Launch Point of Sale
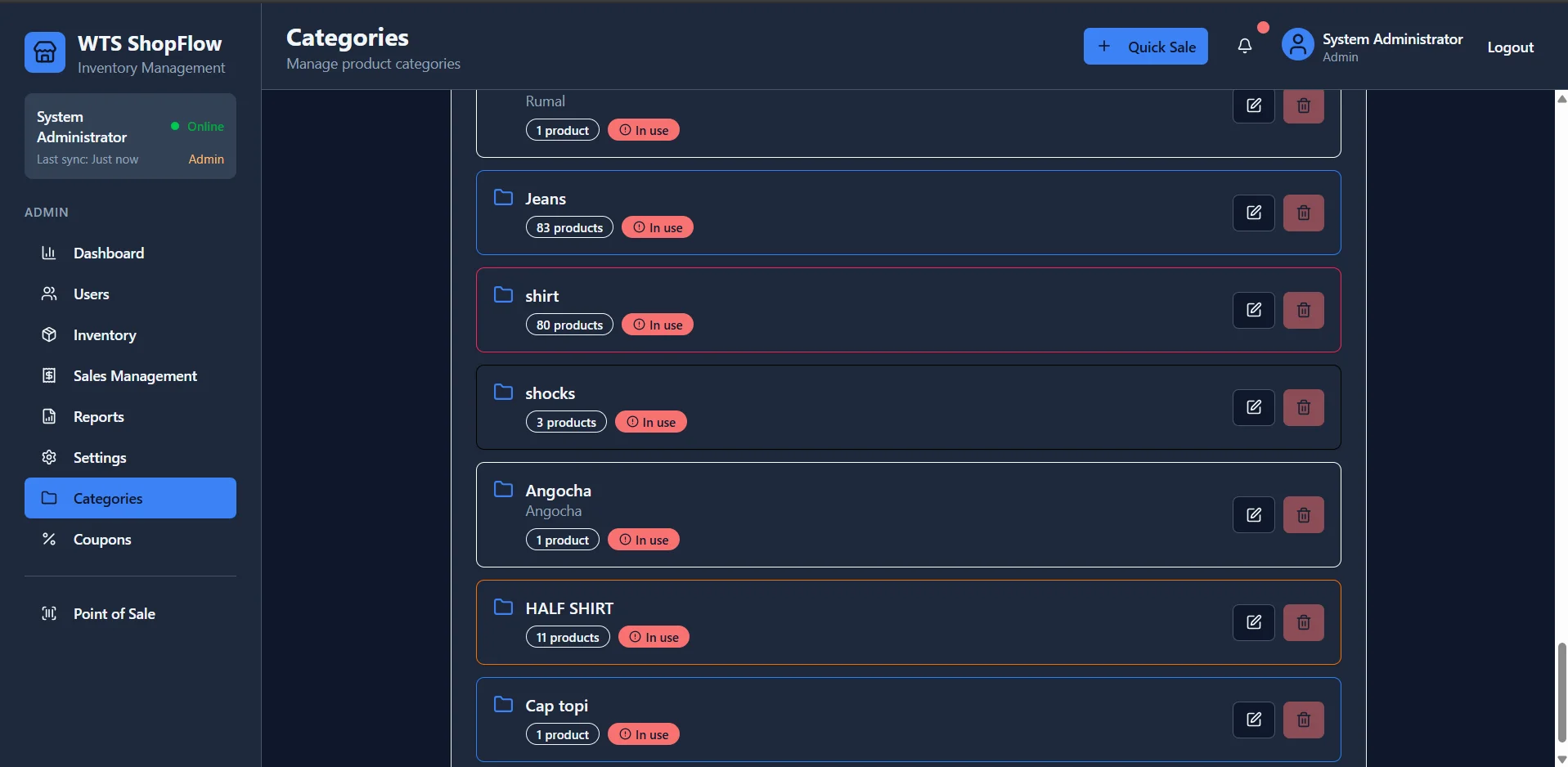 coord(130,614)
